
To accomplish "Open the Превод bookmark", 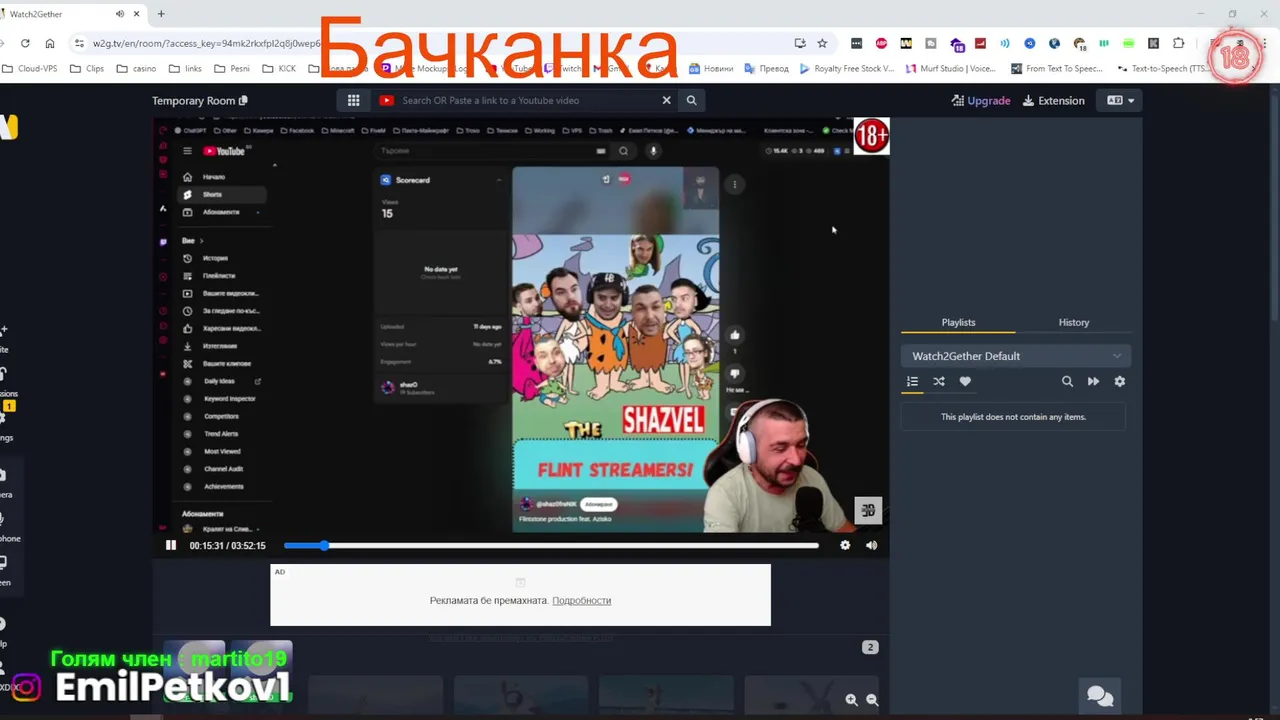I will point(766,69).
